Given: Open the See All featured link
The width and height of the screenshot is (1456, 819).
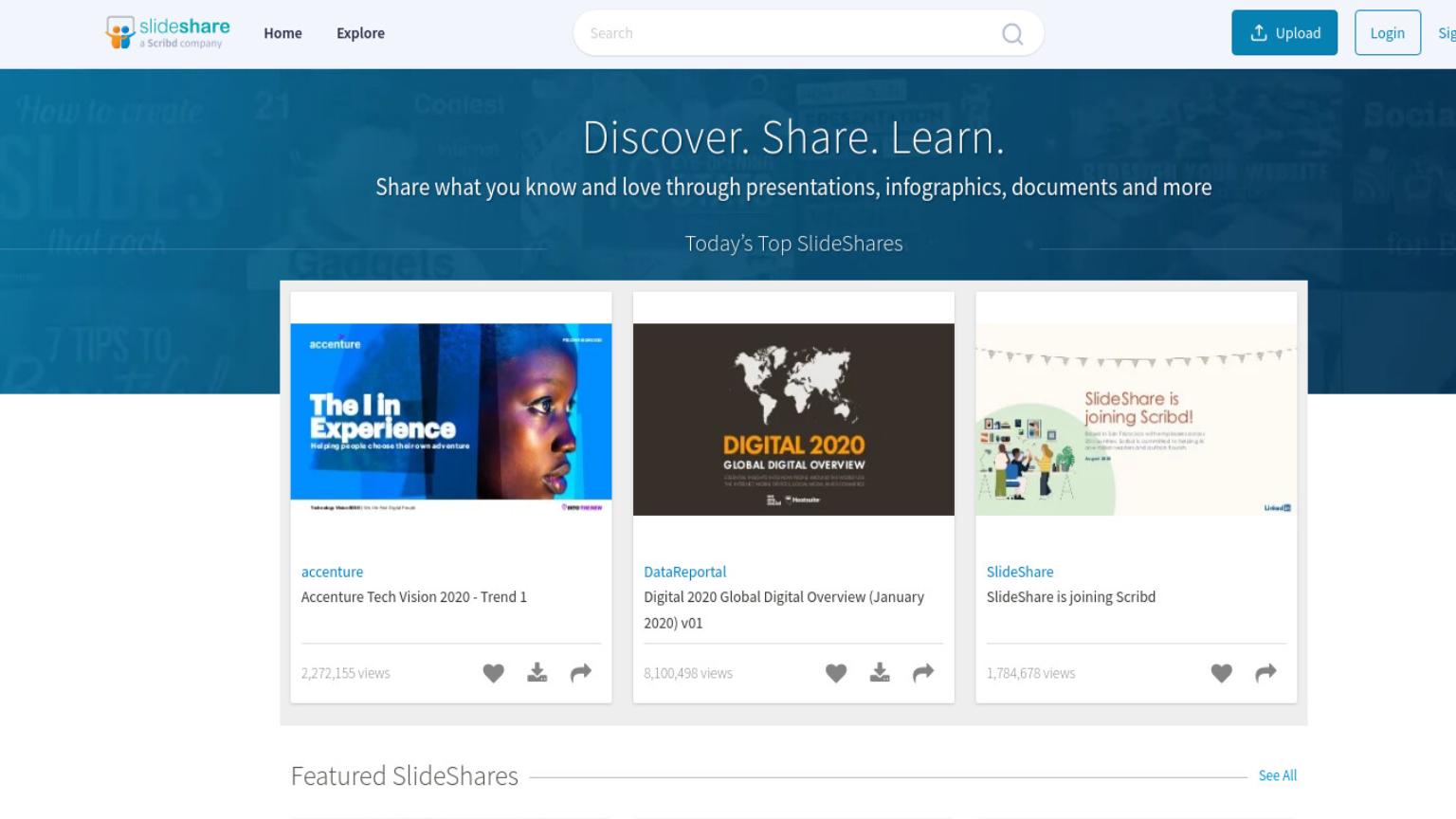Looking at the screenshot, I should click(1278, 775).
